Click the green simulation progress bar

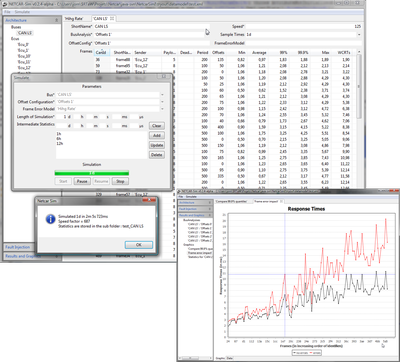pos(92,173)
